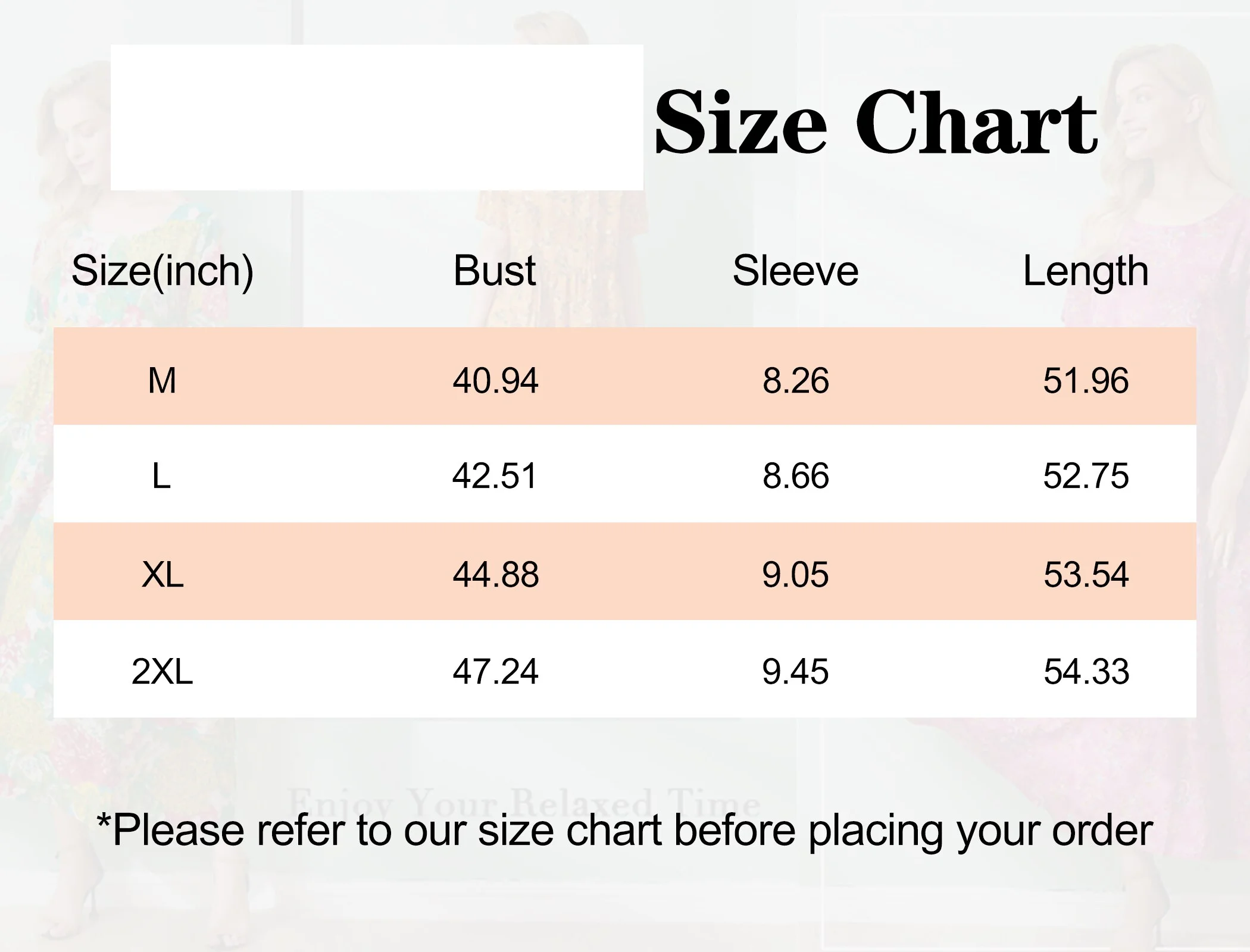Image resolution: width=1250 pixels, height=952 pixels.
Task: Click sleeve value 8.26
Action: point(795,380)
